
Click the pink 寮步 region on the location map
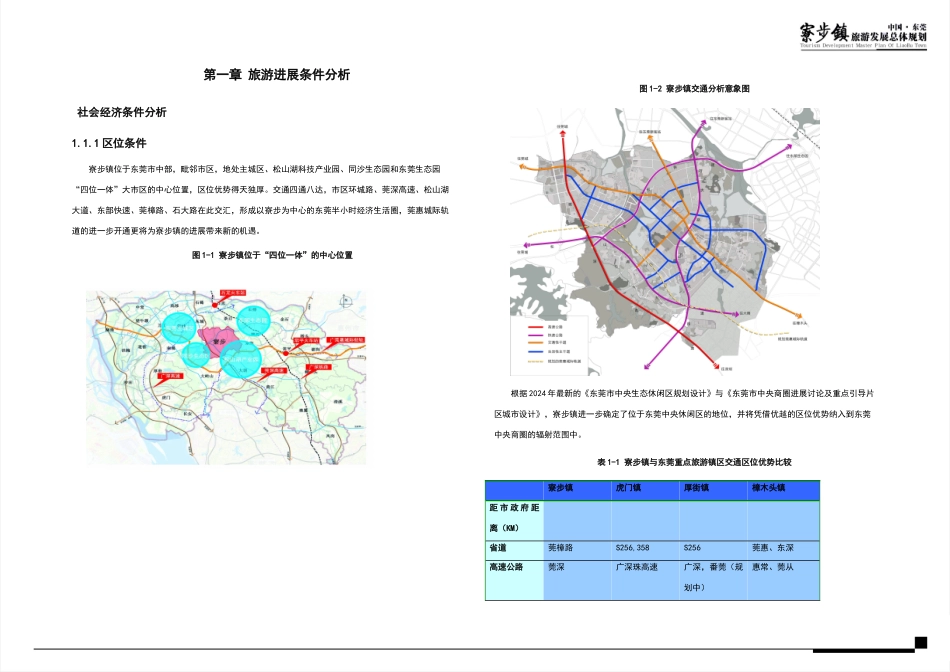pyautogui.click(x=218, y=340)
